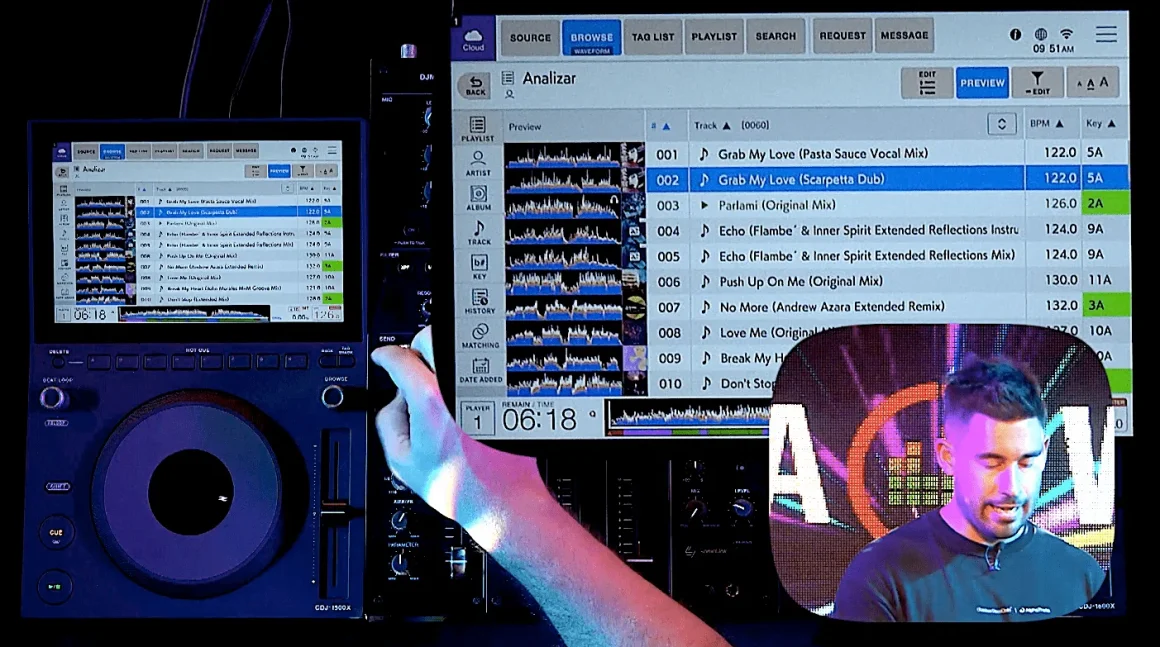Tap the 11A key value
This screenshot has width=1160, height=647.
pos(1099,280)
